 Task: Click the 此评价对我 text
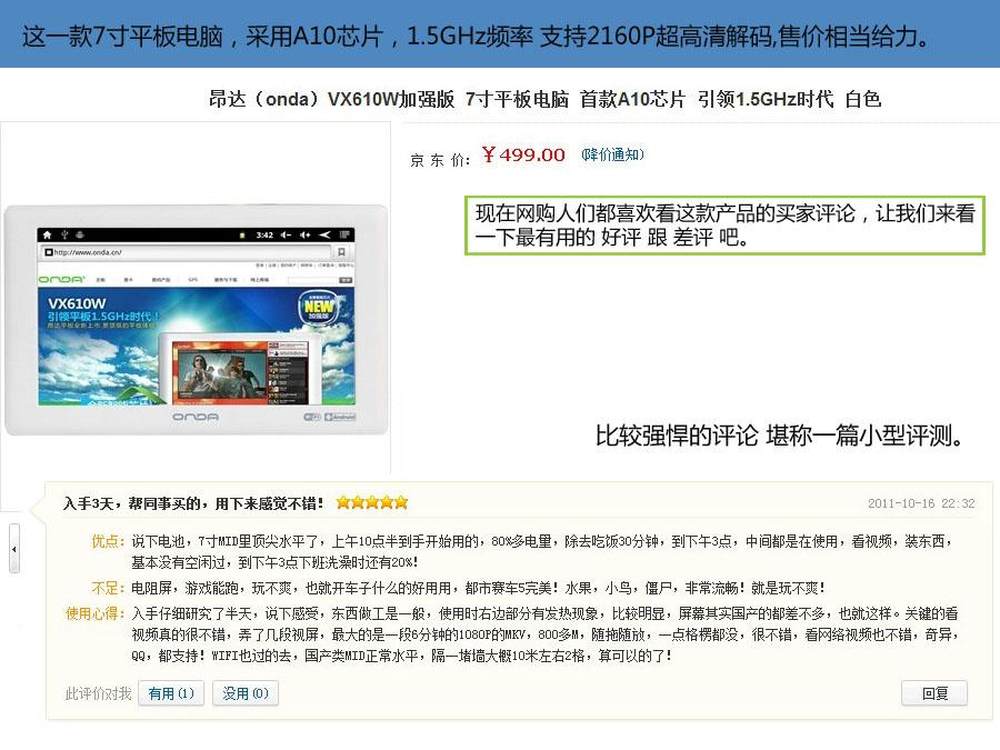point(98,693)
